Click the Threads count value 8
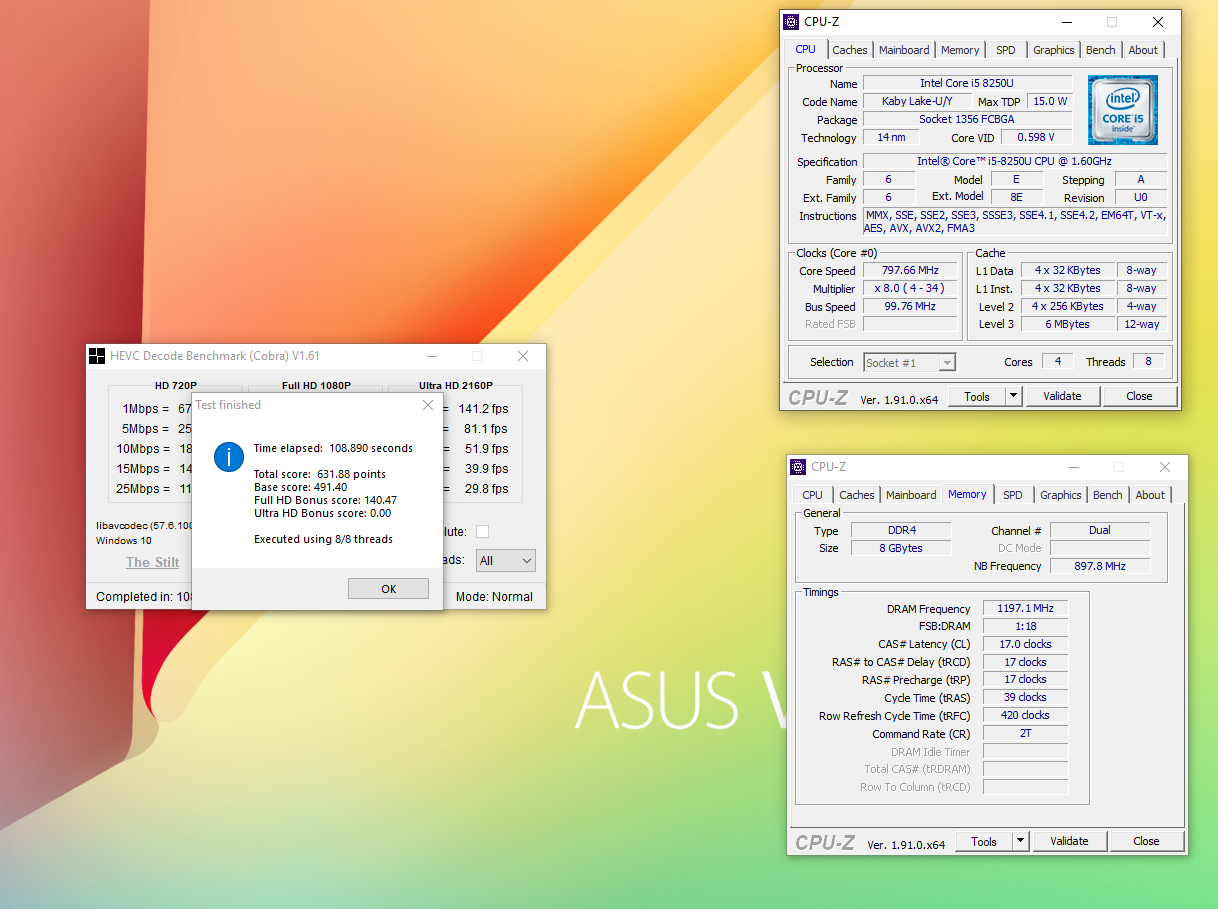The height and width of the screenshot is (909, 1218). (1147, 361)
